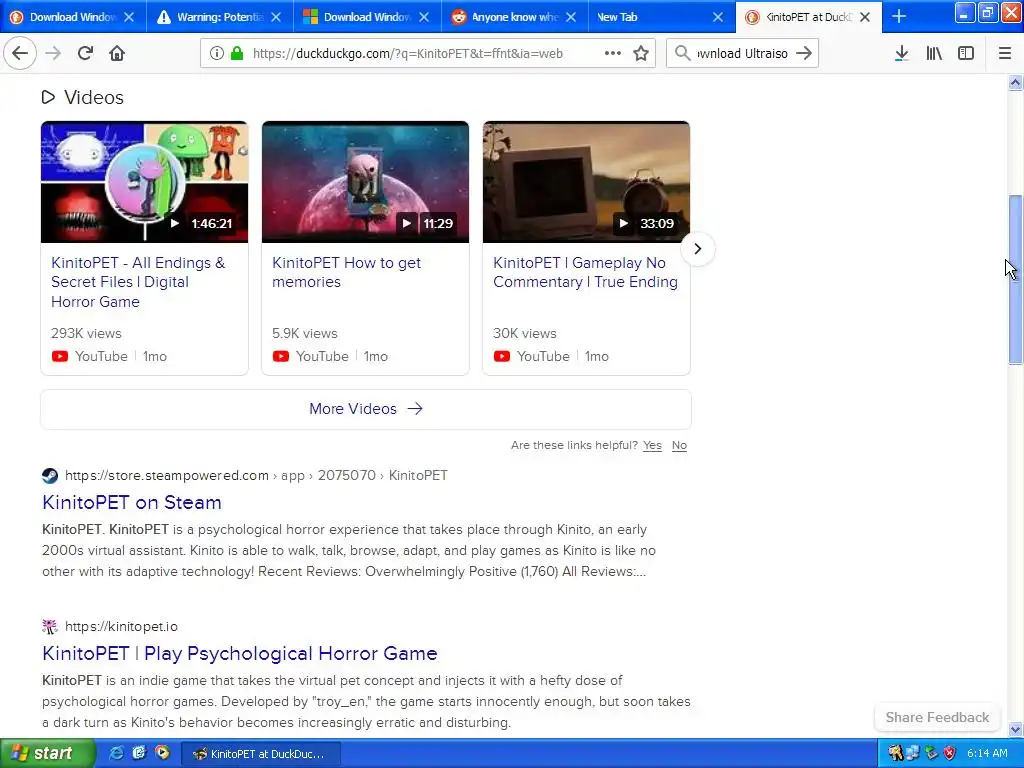
Task: Click the '30K views' text
Action: pos(524,333)
